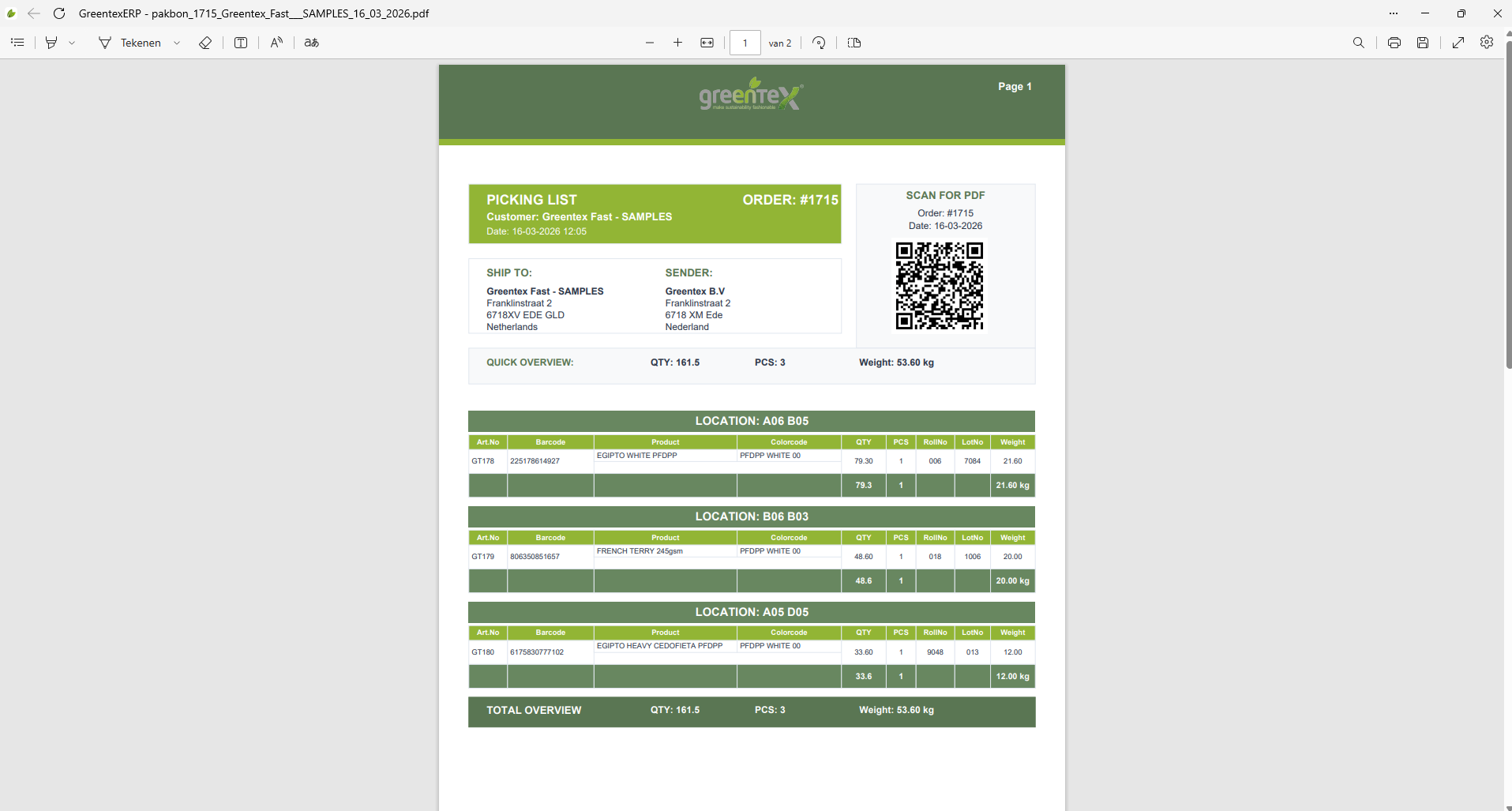Enter full screen mode
Image resolution: width=1512 pixels, height=811 pixels.
click(1458, 43)
